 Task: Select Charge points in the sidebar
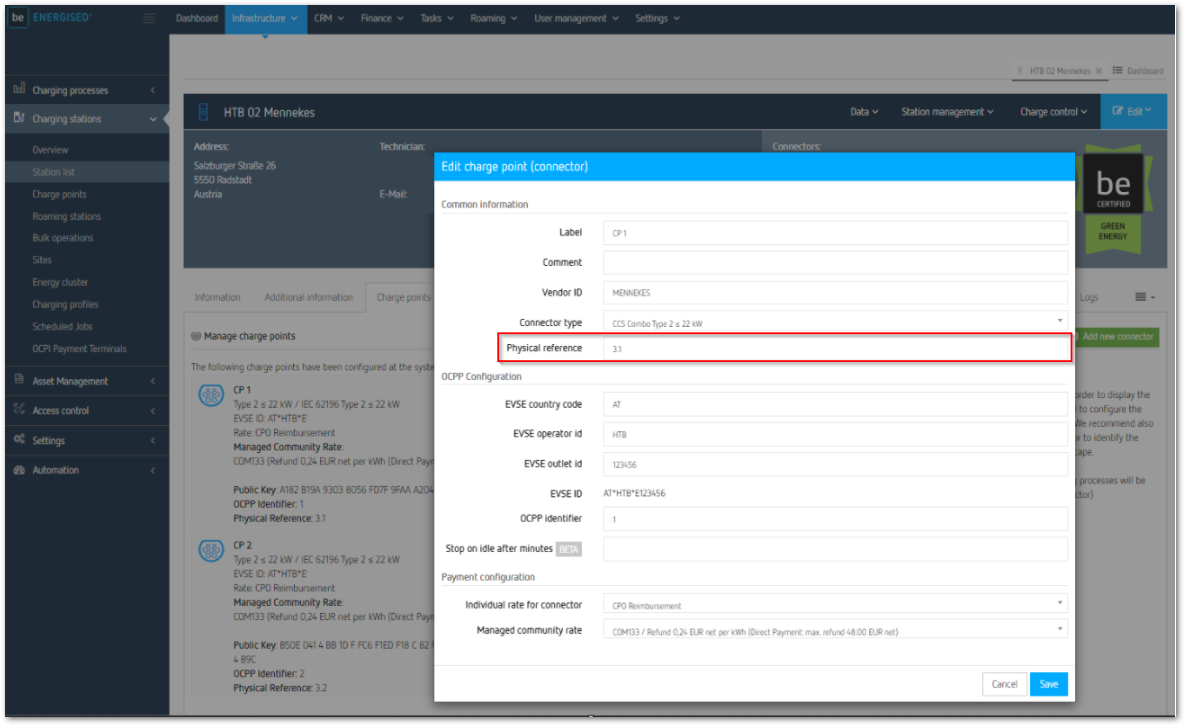pyautogui.click(x=59, y=194)
